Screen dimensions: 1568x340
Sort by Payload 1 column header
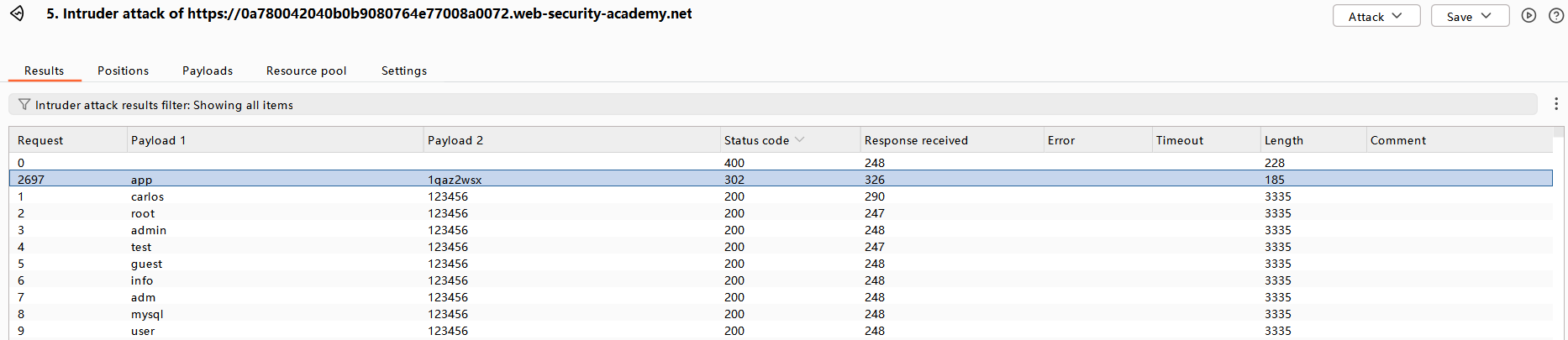[x=158, y=140]
